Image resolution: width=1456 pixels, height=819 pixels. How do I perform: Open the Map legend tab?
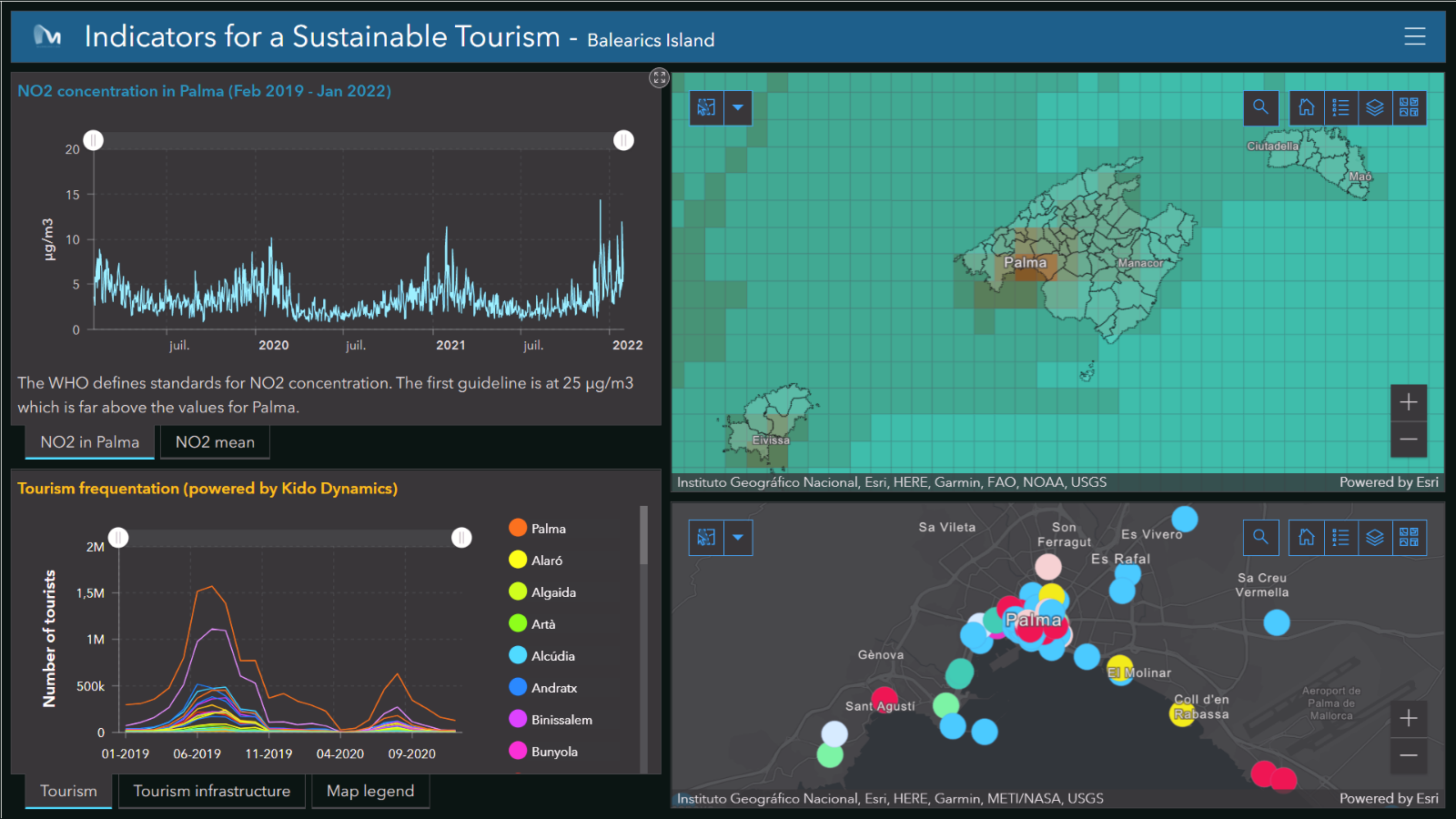point(370,791)
